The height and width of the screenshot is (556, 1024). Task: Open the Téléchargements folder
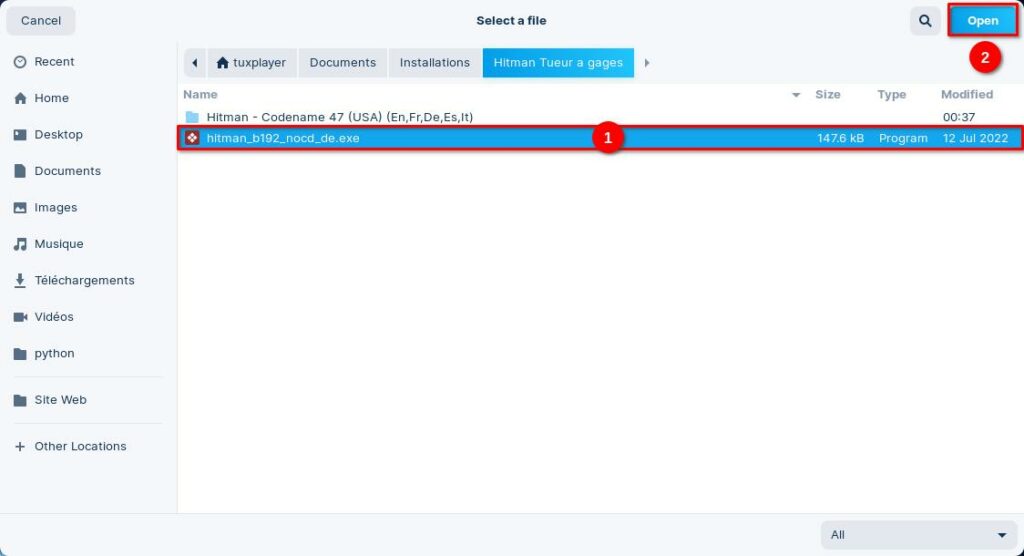tap(84, 281)
